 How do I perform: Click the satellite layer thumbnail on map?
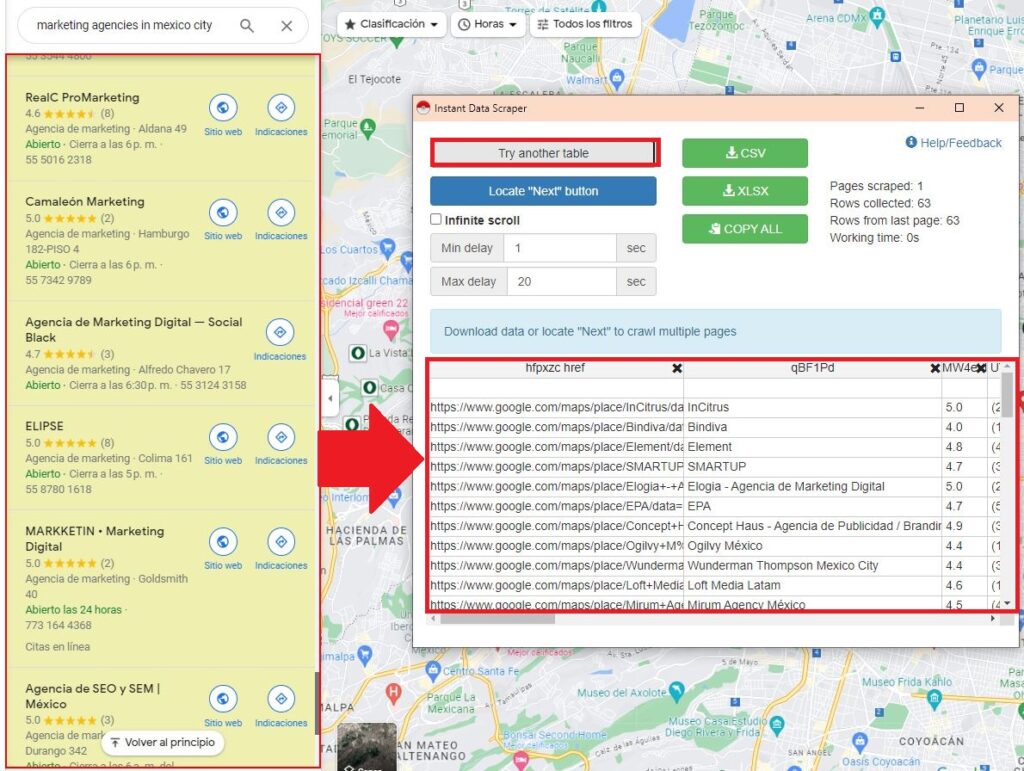pyautogui.click(x=366, y=746)
